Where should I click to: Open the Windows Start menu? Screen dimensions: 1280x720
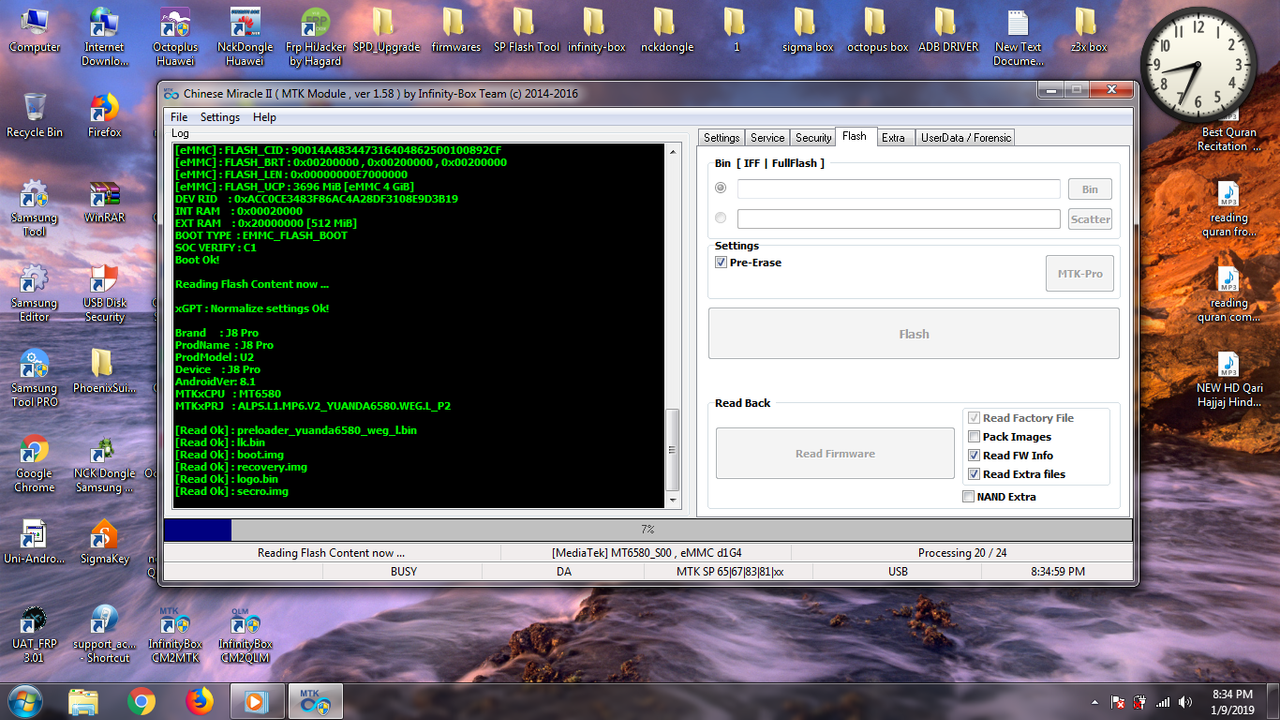(24, 701)
